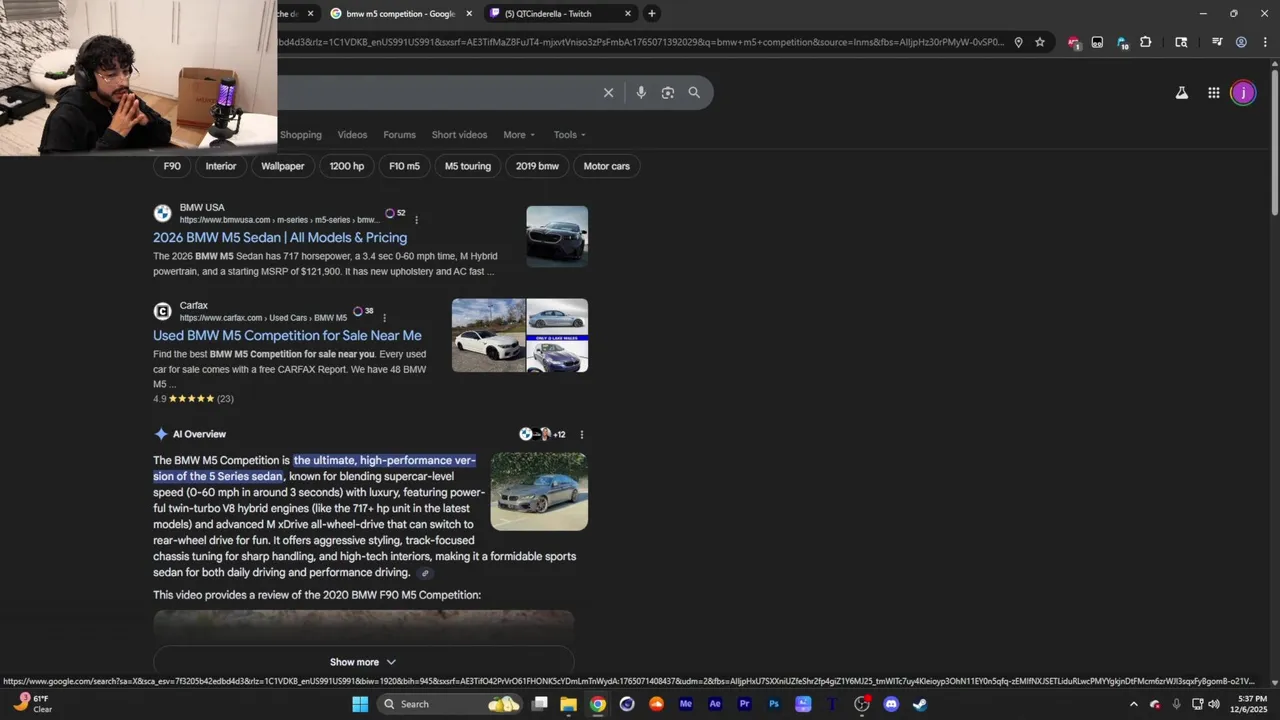Clear the search box with the X icon

608,93
